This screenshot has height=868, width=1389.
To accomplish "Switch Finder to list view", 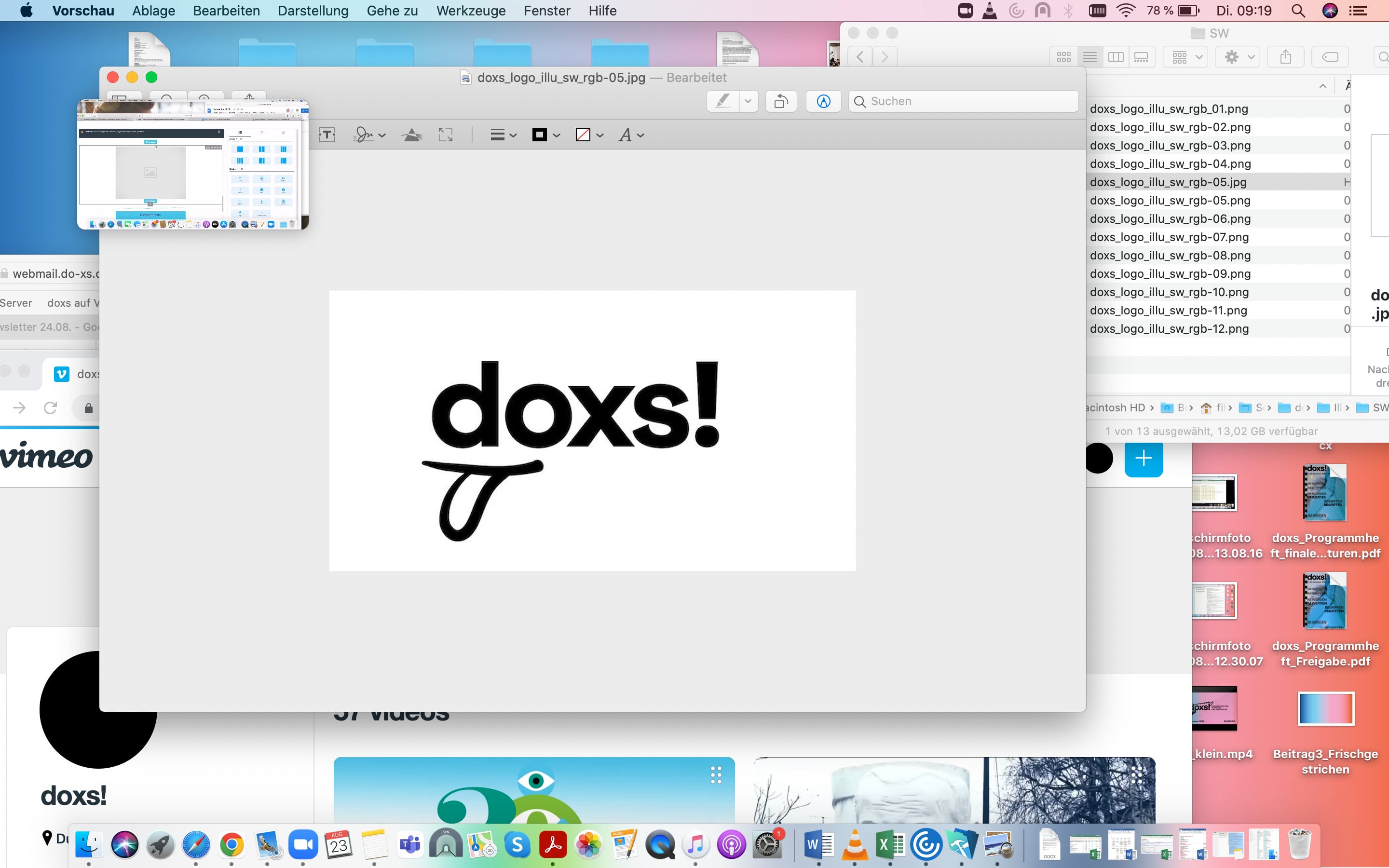I will coord(1089,57).
